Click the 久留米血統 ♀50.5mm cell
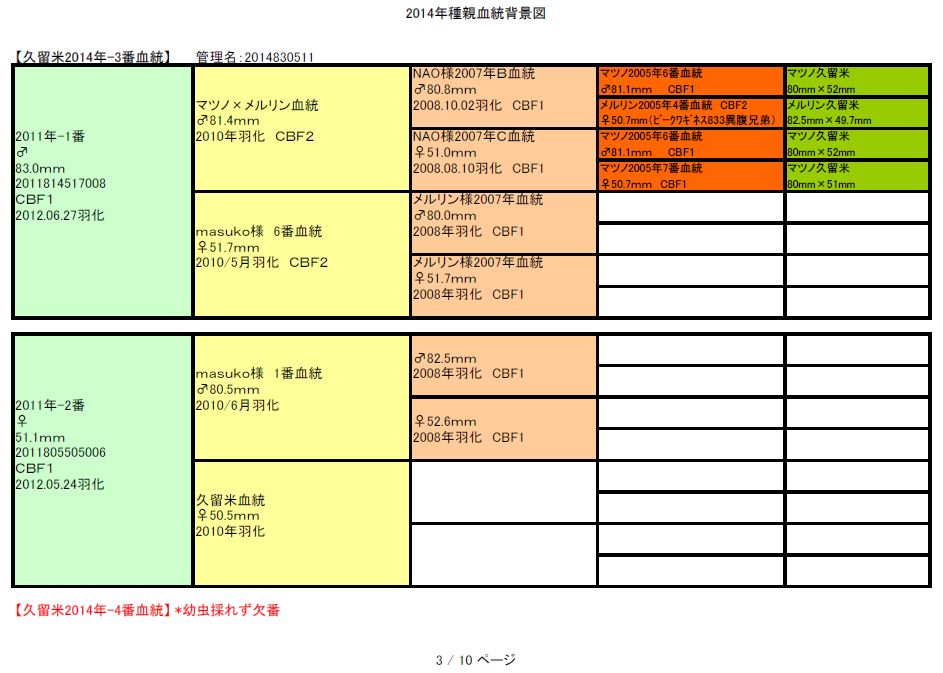 [x=301, y=523]
